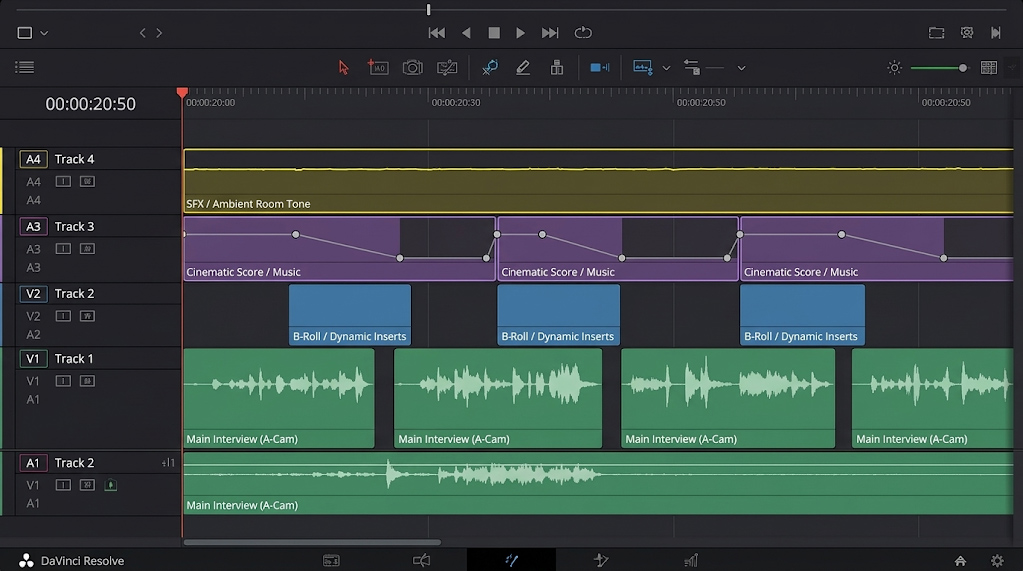Image resolution: width=1023 pixels, height=571 pixels.
Task: Click the V2 track badge
Action: pos(33,294)
